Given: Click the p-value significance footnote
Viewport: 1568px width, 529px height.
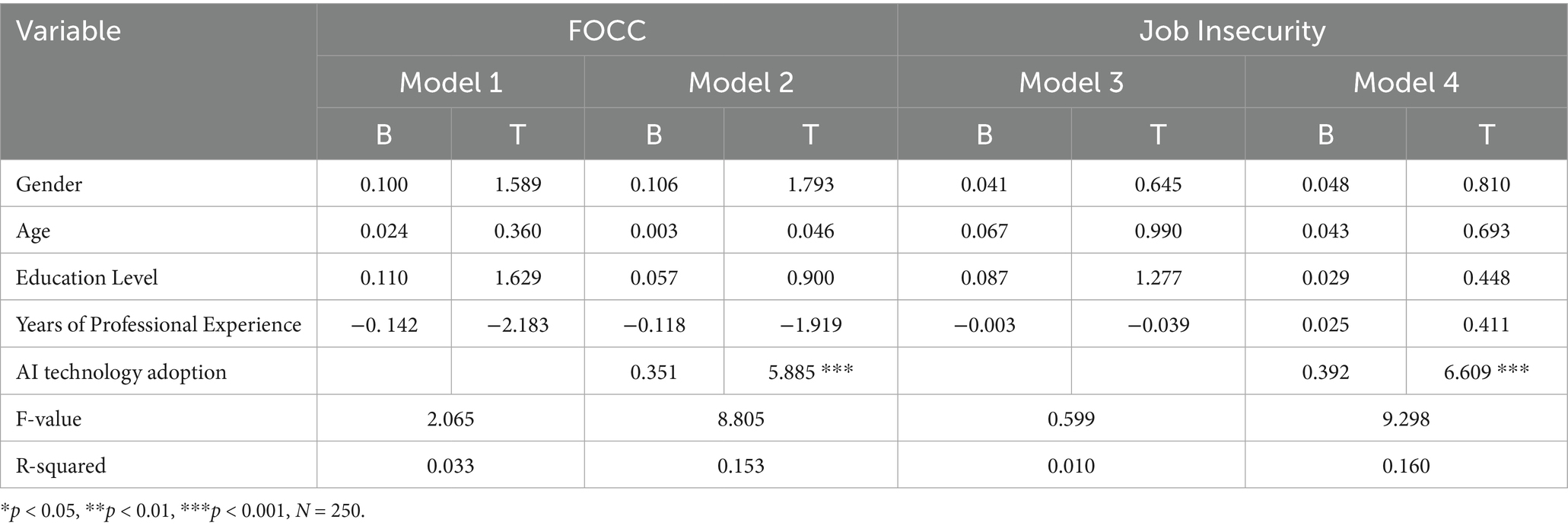Looking at the screenshot, I should (x=183, y=511).
